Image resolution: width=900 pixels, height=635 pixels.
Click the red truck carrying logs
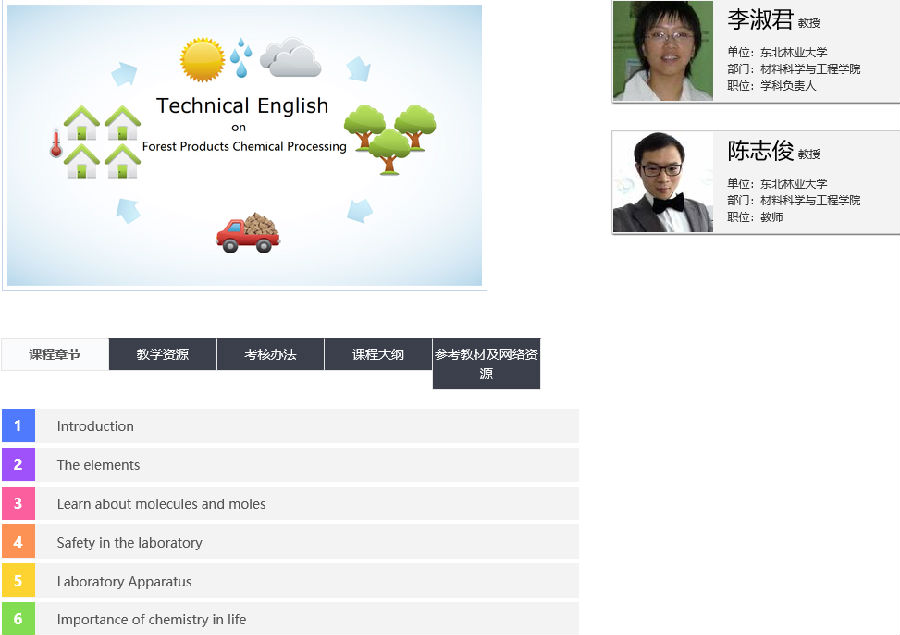pos(248,232)
